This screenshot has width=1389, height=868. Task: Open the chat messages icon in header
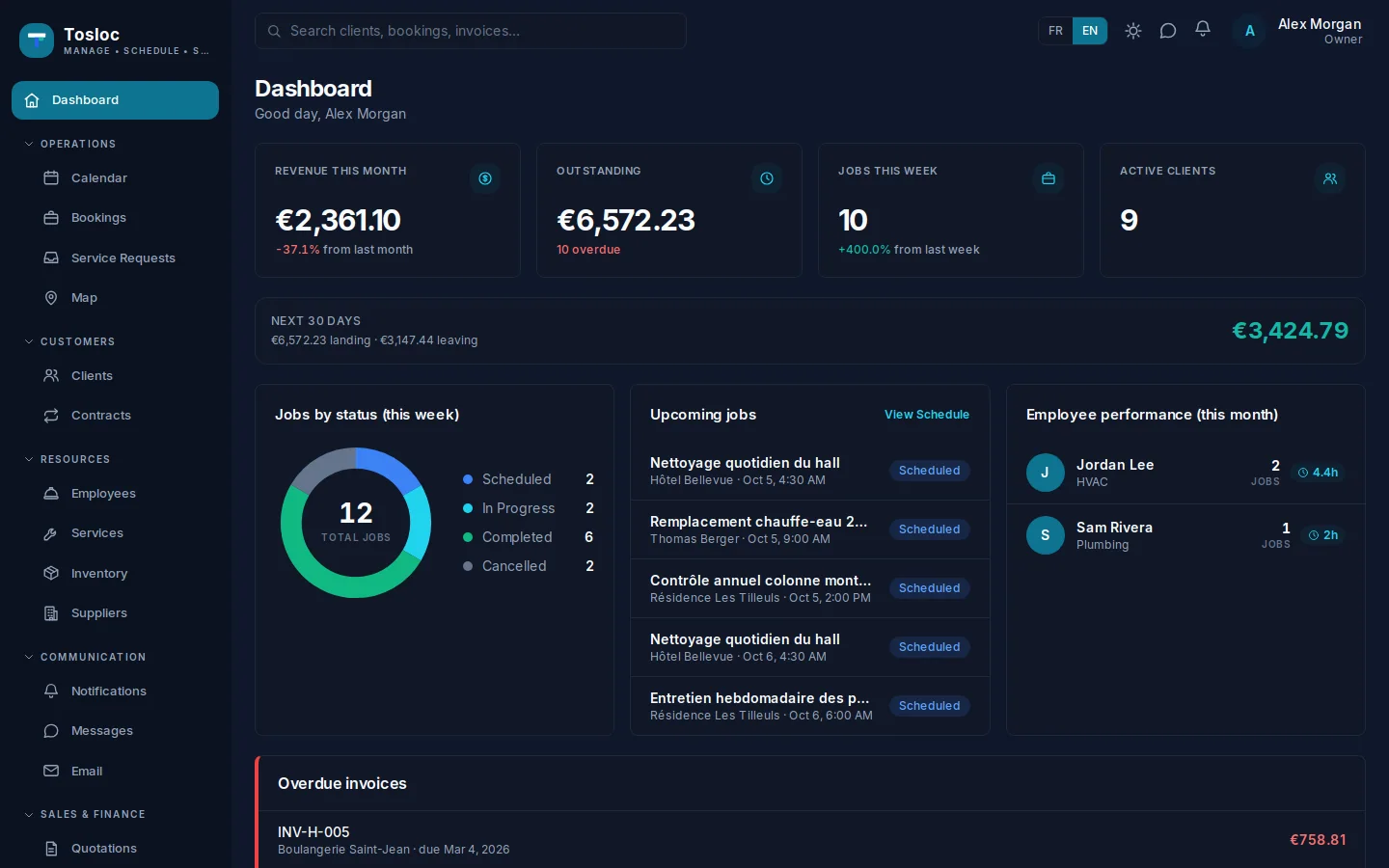pyautogui.click(x=1168, y=31)
